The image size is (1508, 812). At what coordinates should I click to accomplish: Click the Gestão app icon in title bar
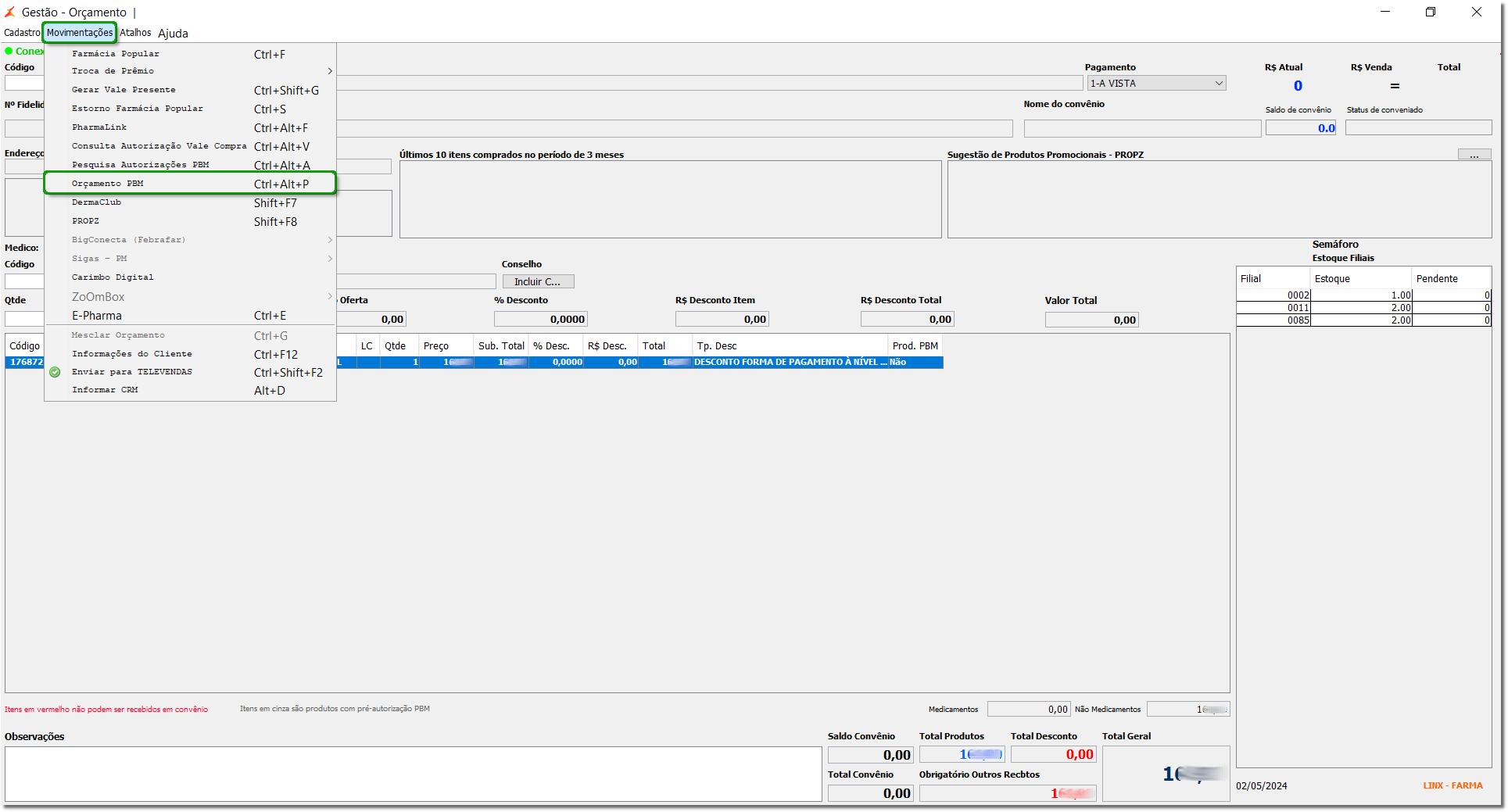[10, 12]
